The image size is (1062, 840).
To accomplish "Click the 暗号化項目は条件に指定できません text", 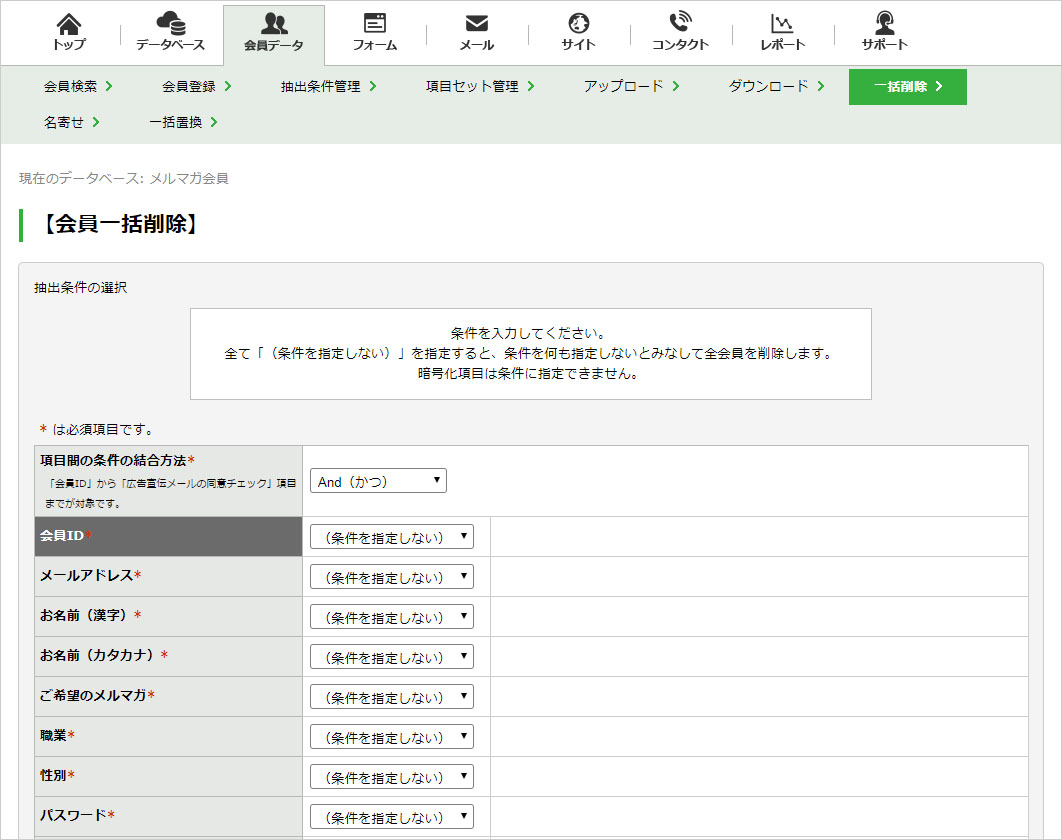I will tap(528, 374).
